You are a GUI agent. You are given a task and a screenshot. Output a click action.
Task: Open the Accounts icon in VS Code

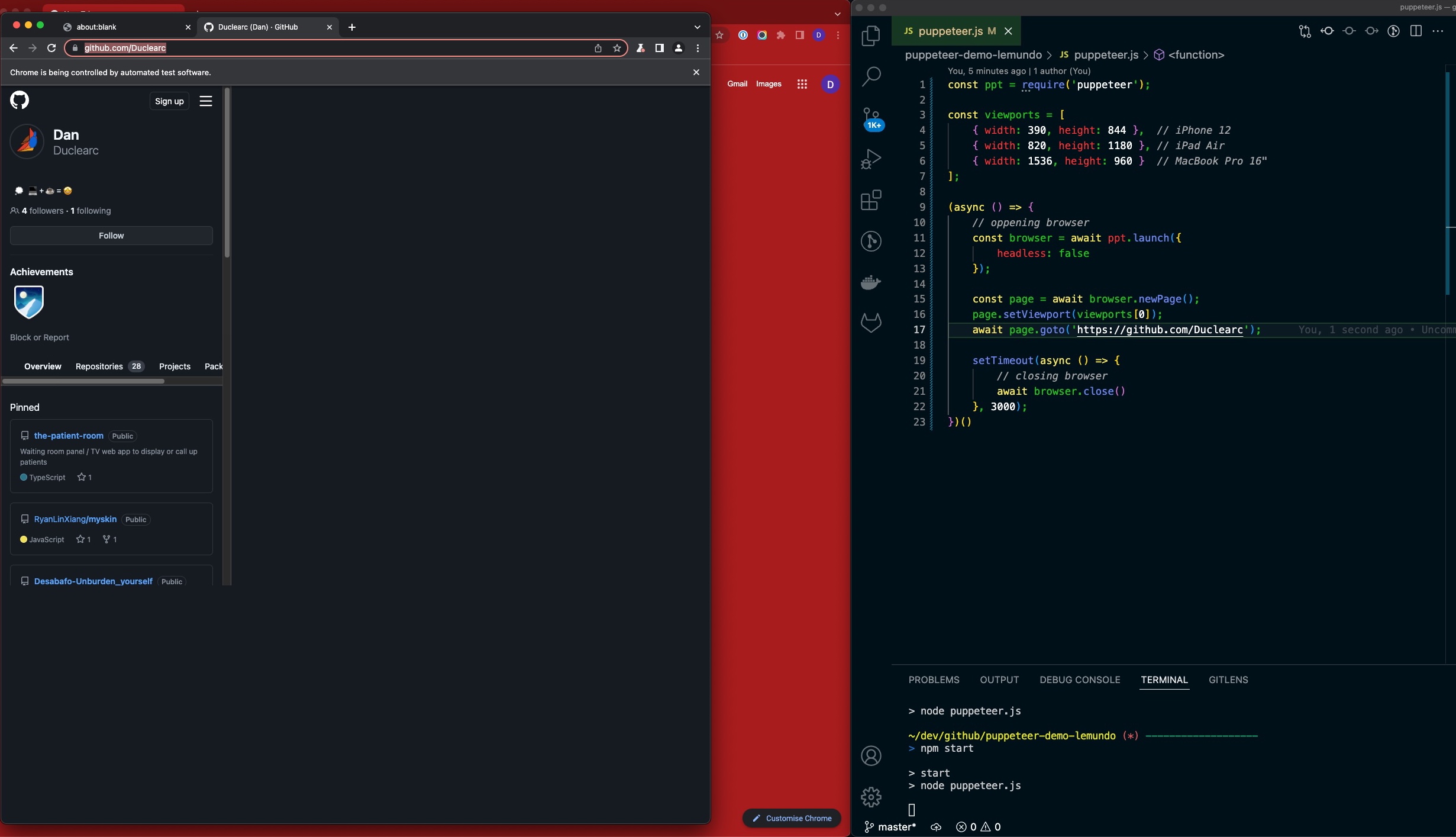[871, 756]
